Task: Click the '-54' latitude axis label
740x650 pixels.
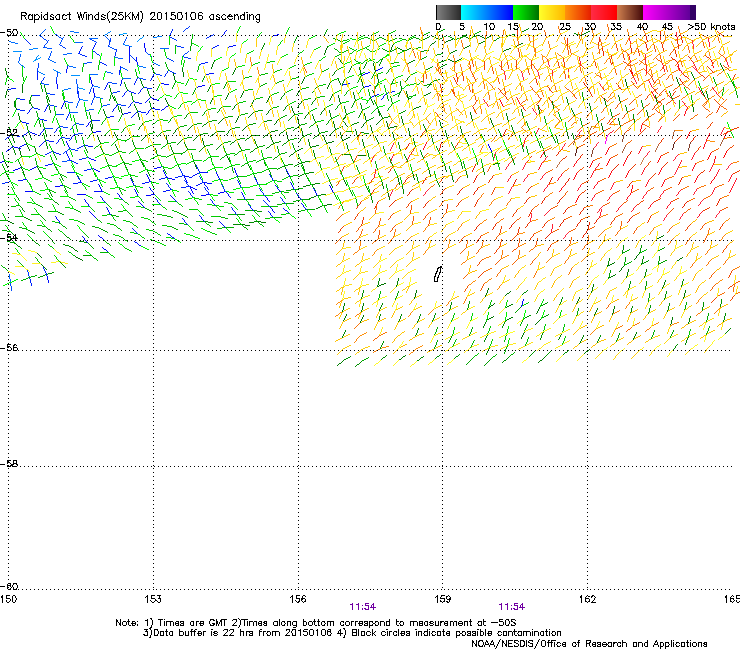Action: coord(9,237)
